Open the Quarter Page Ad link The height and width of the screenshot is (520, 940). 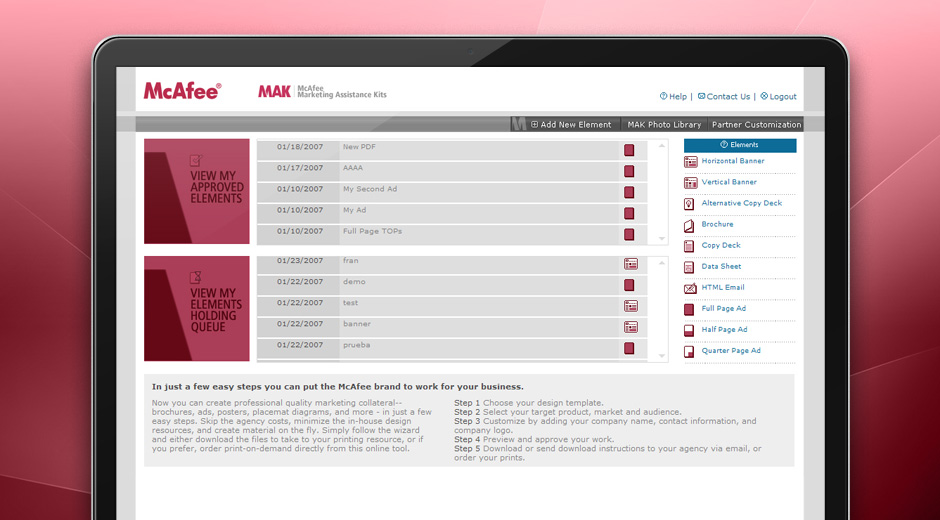pos(731,350)
